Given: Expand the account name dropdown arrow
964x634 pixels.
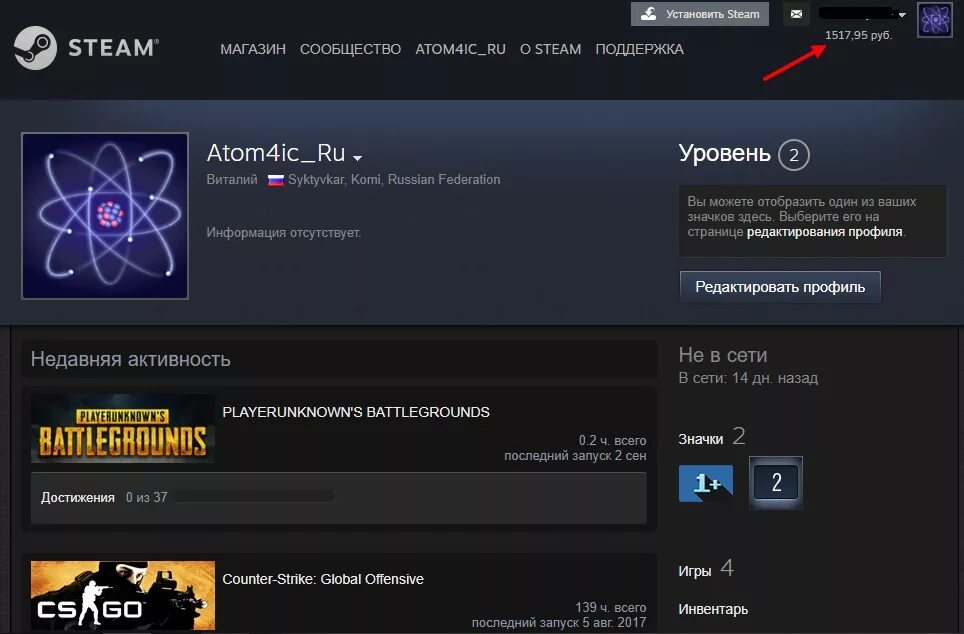Looking at the screenshot, I should pos(902,15).
